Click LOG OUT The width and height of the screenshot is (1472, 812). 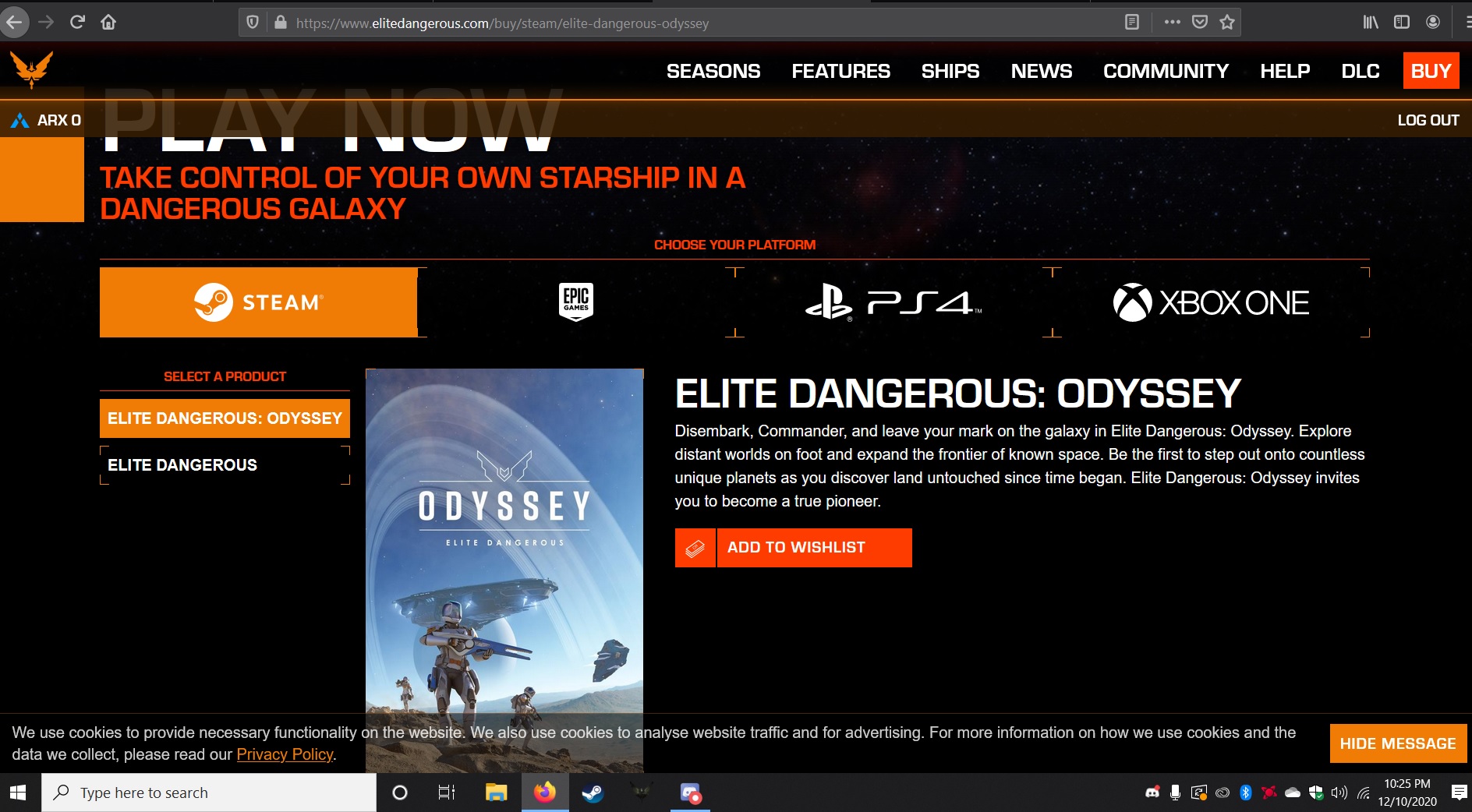click(1428, 121)
